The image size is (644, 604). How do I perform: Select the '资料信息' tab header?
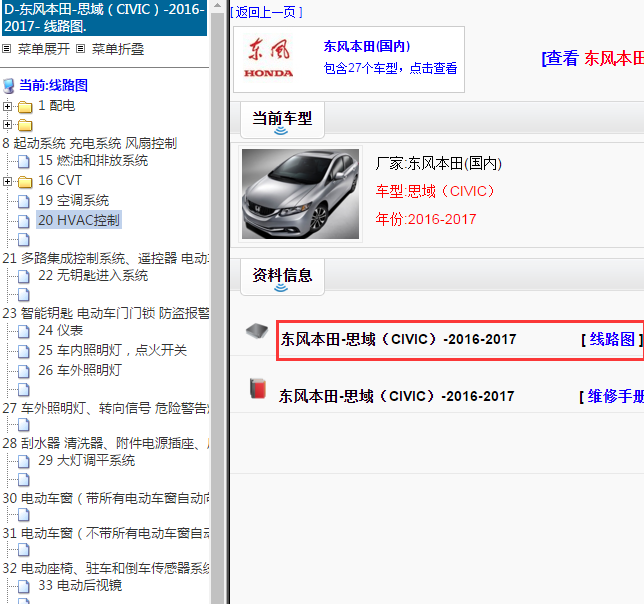pos(282,276)
